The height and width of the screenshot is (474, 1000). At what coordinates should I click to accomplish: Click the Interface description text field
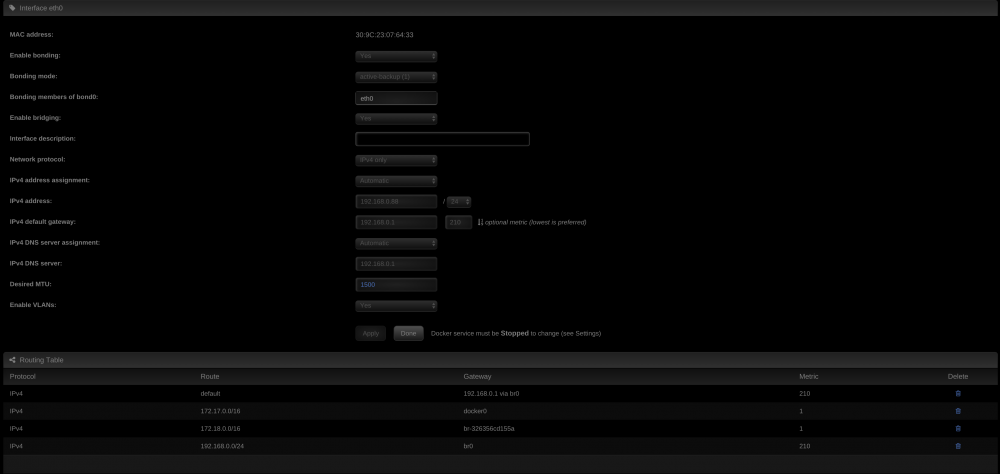pos(443,139)
